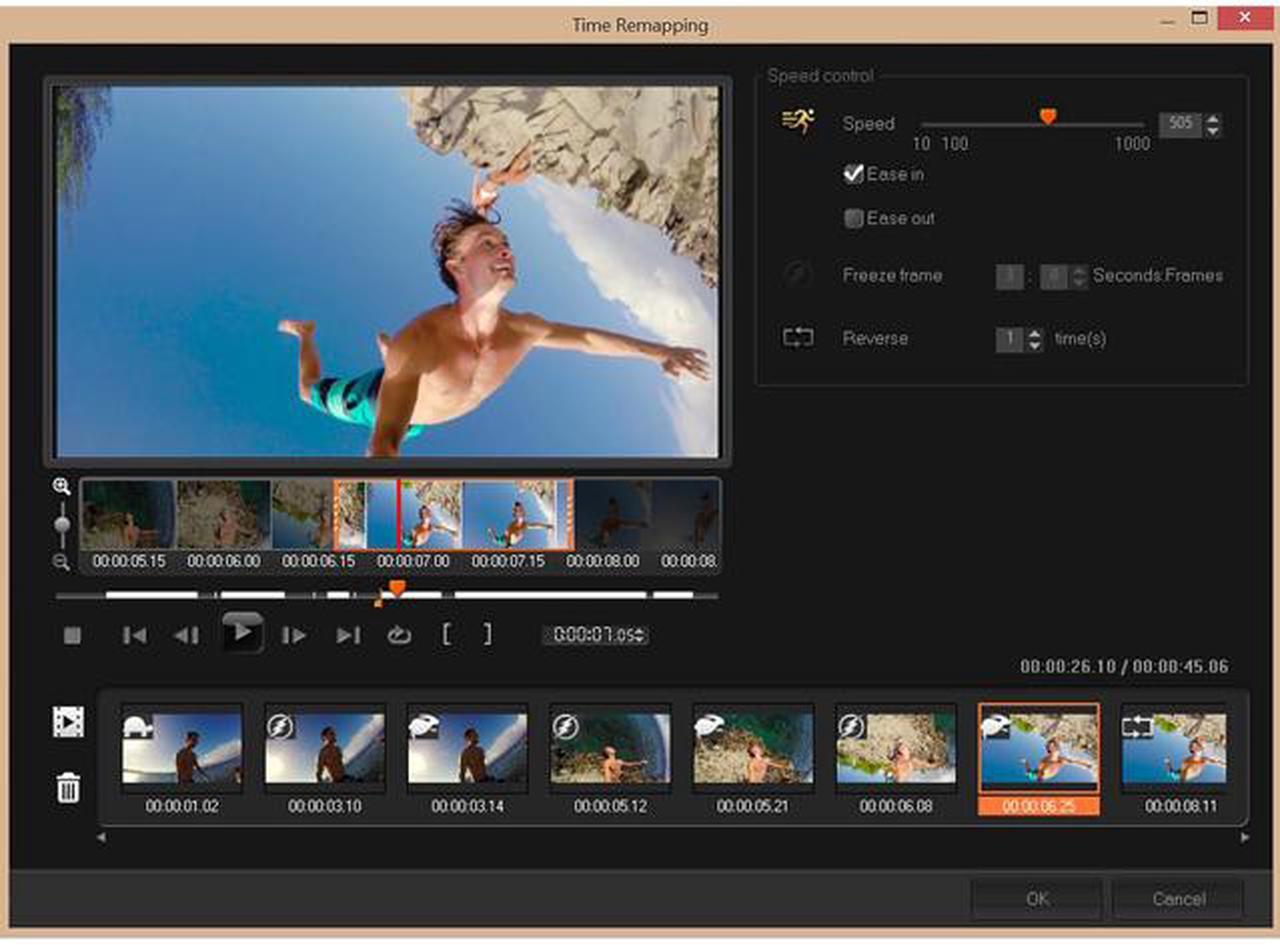Screen dimensions: 1280x945
Task: Click timecode stepper arrows beside 0:00:07.05
Action: (x=641, y=635)
